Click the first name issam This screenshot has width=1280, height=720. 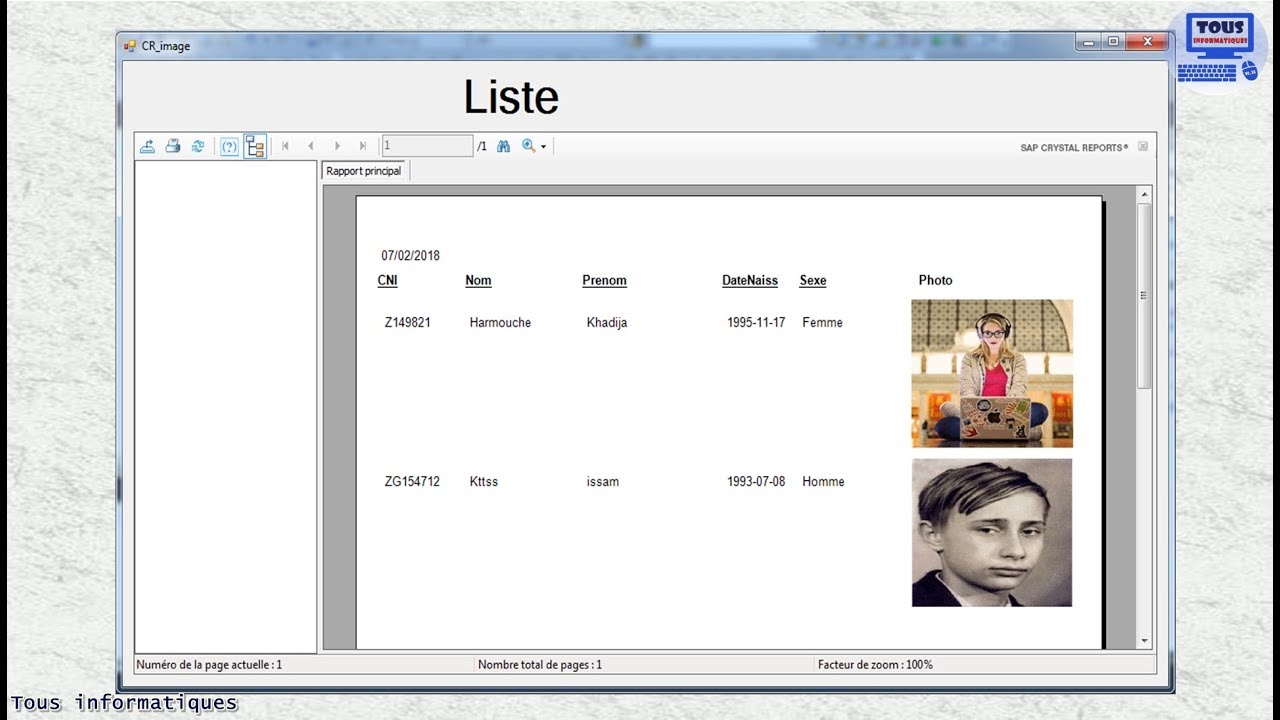pyautogui.click(x=603, y=481)
